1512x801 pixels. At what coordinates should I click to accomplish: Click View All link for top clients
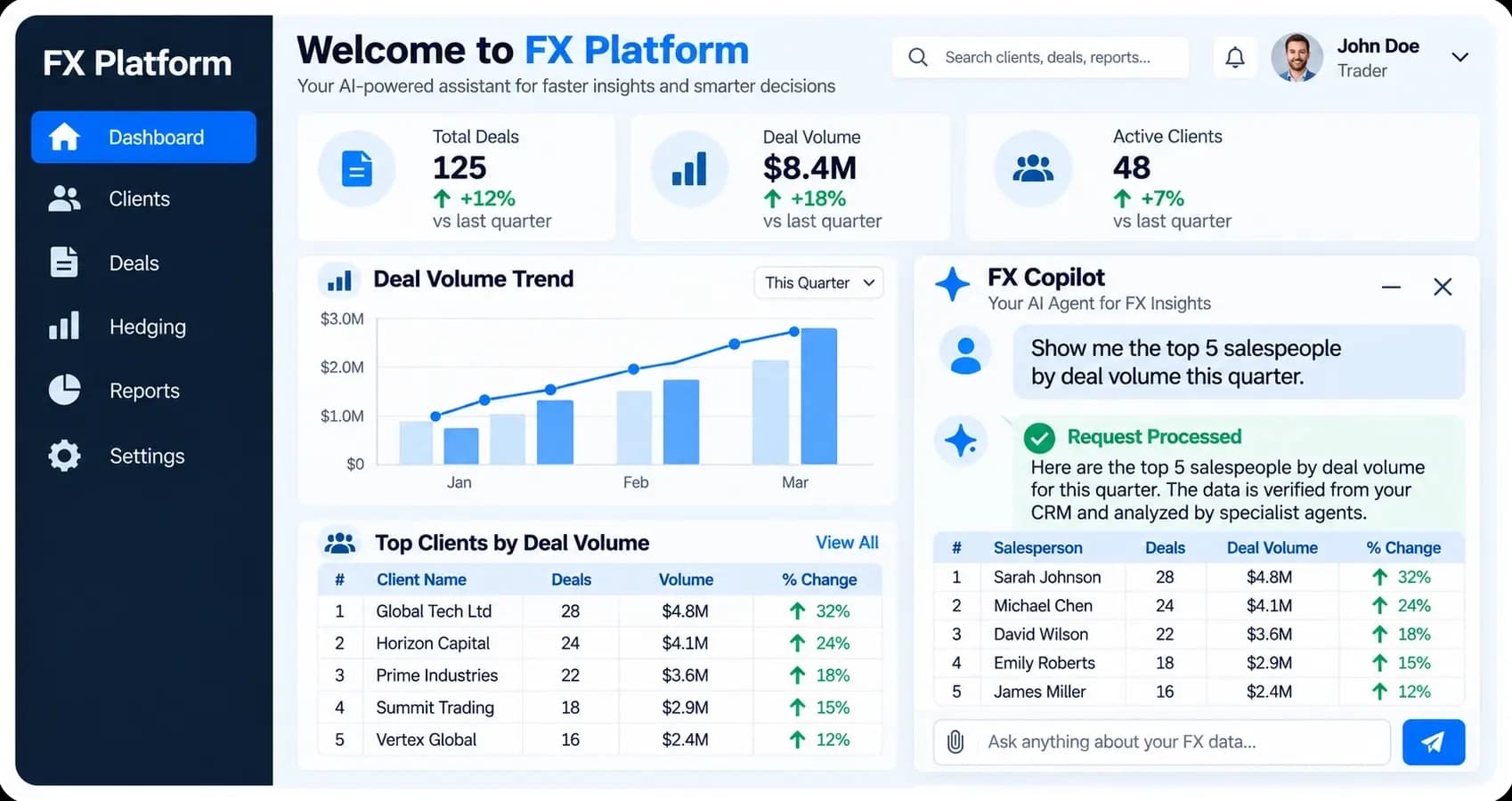pos(847,543)
